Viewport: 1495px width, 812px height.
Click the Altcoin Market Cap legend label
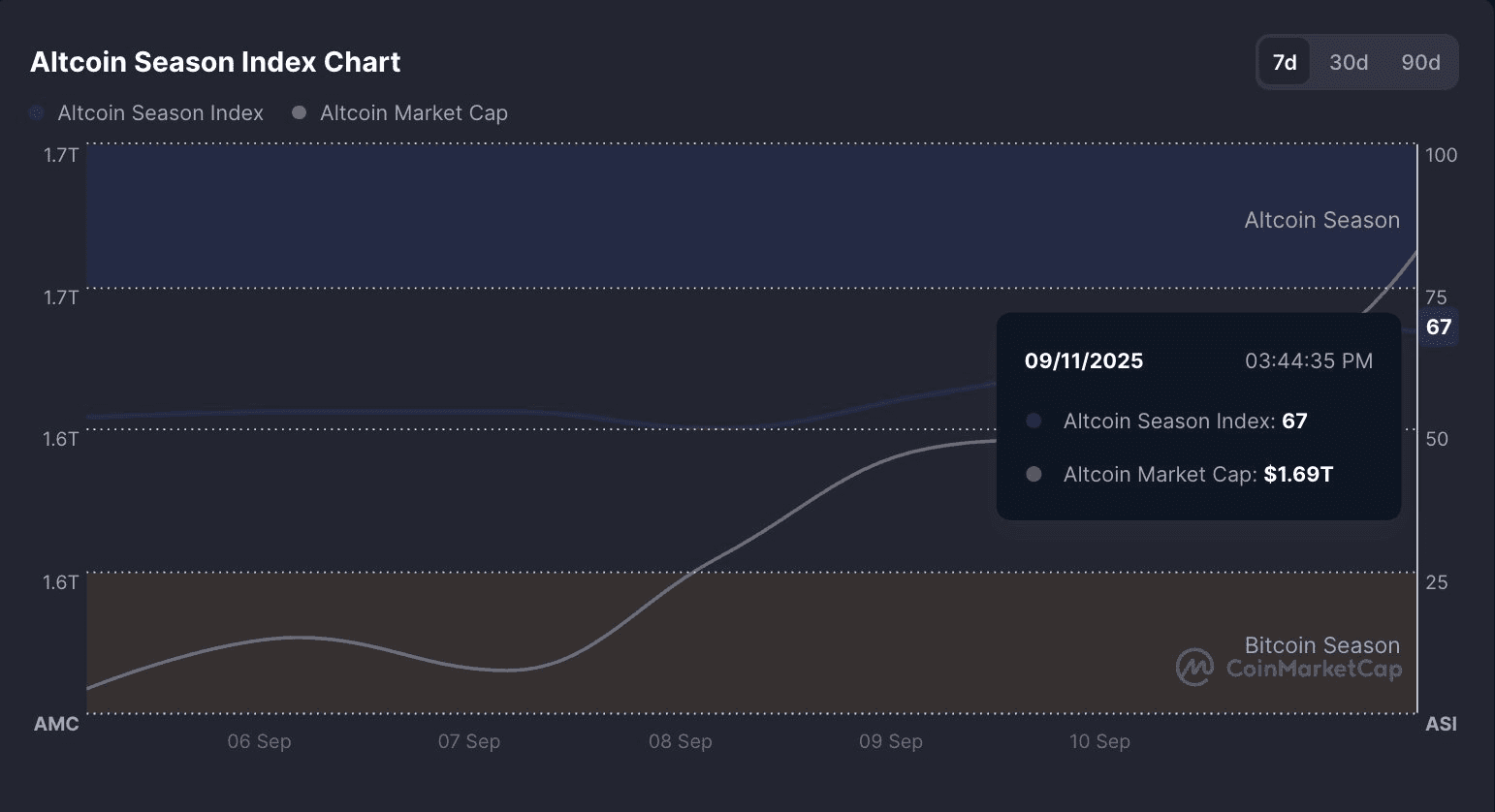pos(414,113)
